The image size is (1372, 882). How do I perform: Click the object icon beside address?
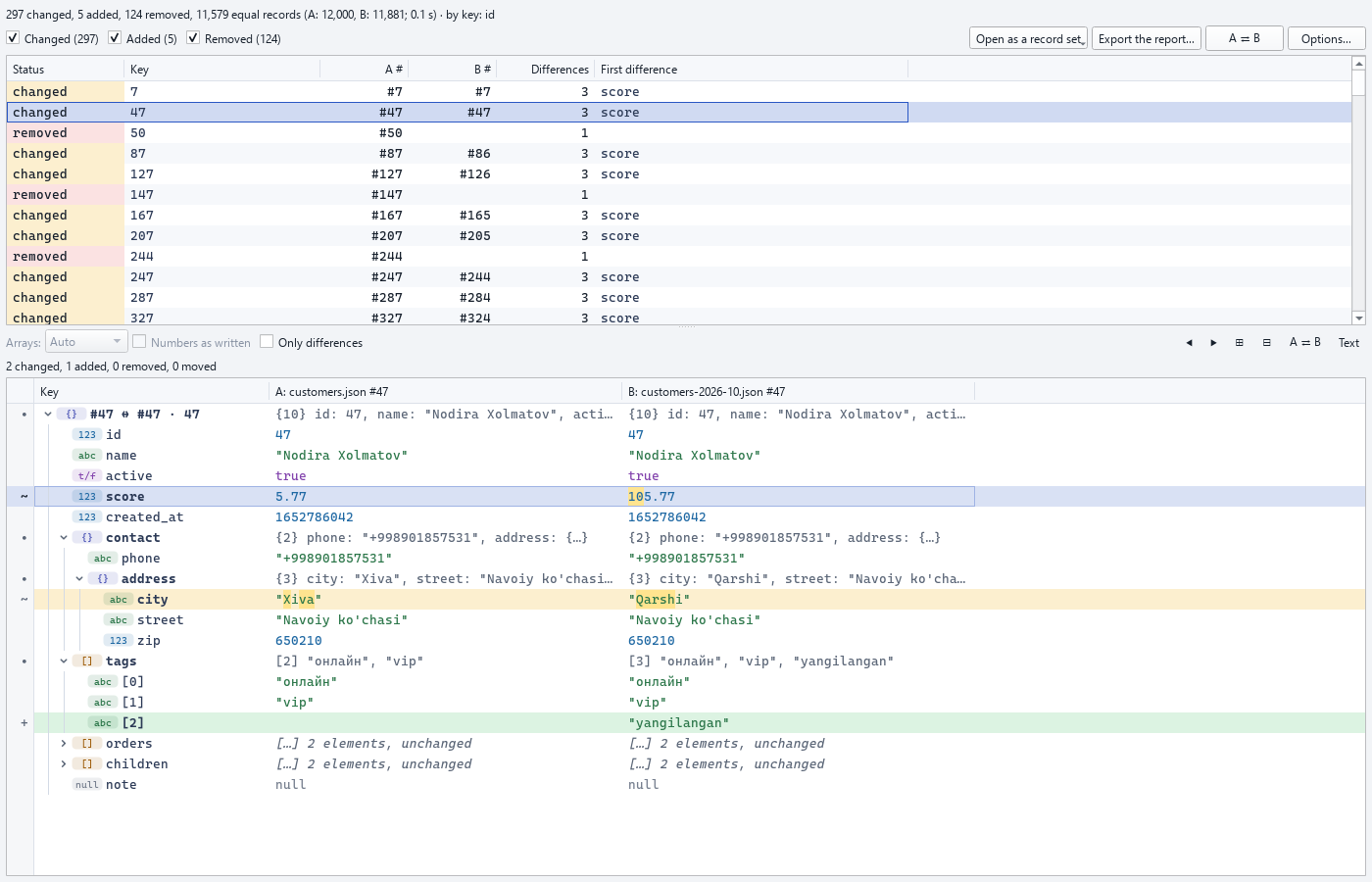pos(103,579)
